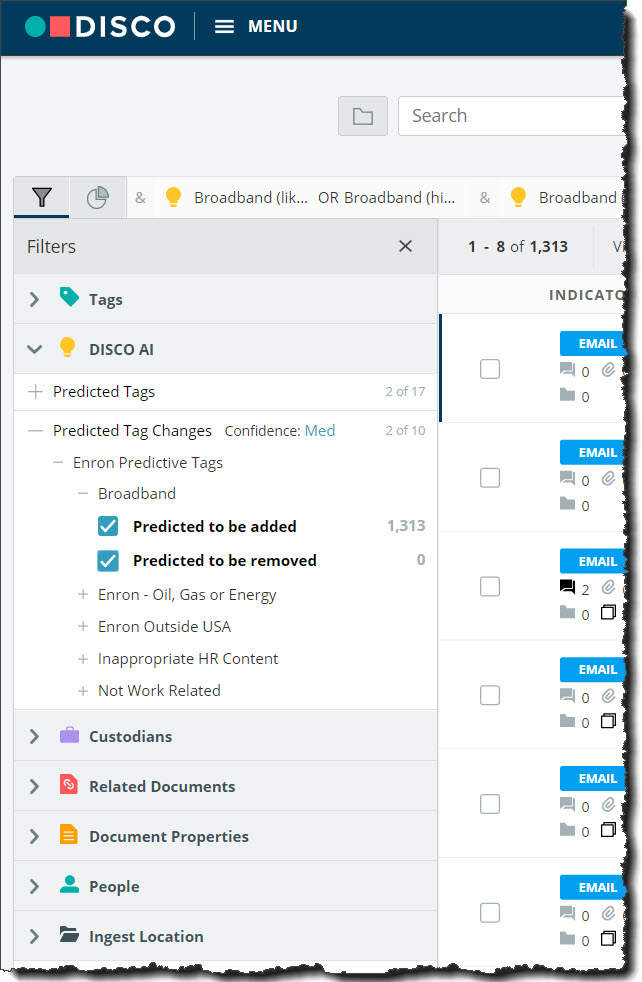This screenshot has width=642, height=982.
Task: Click the folder browse icon left of the search box
Action: (362, 116)
